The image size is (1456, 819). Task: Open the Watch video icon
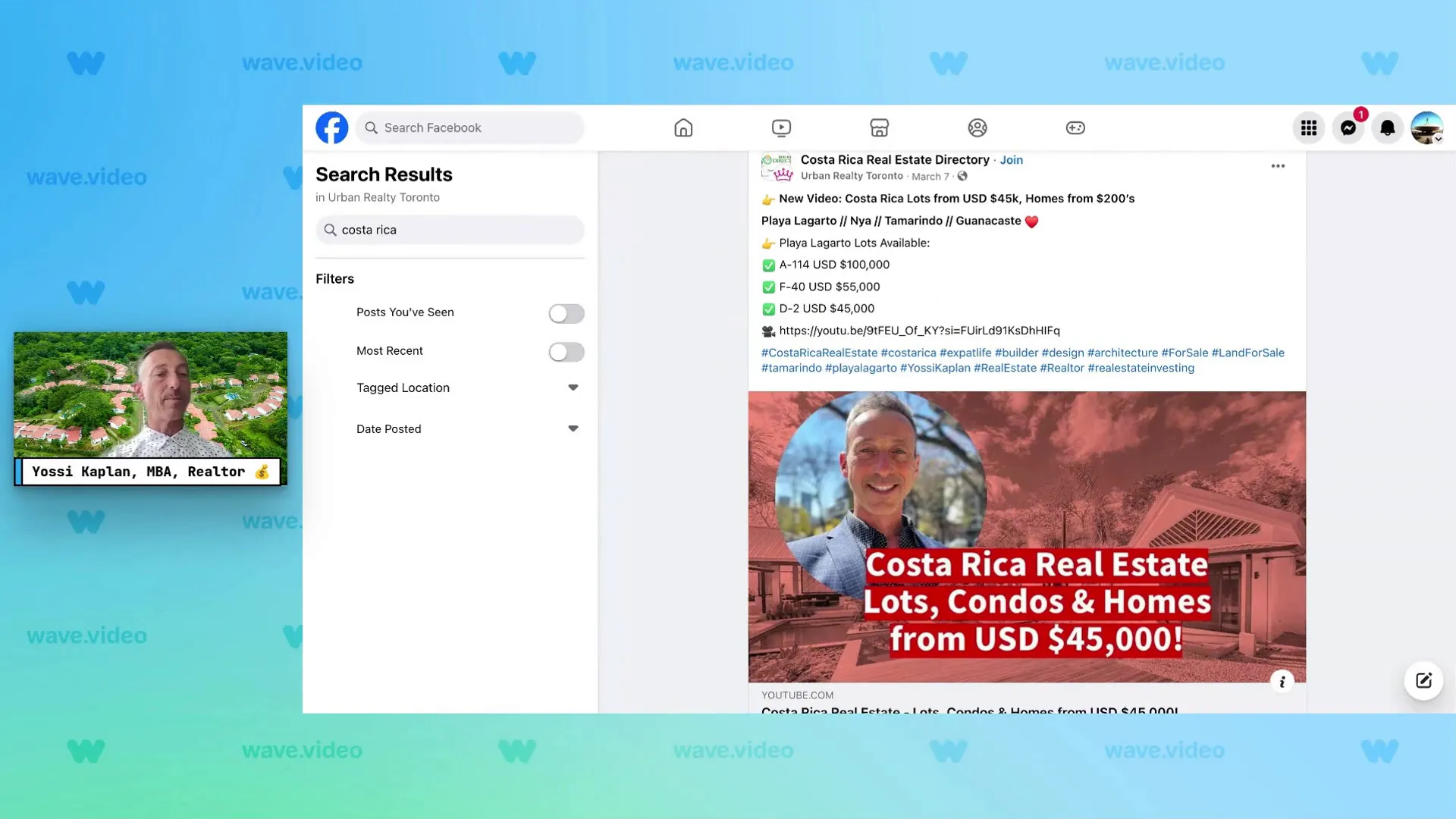coord(781,127)
